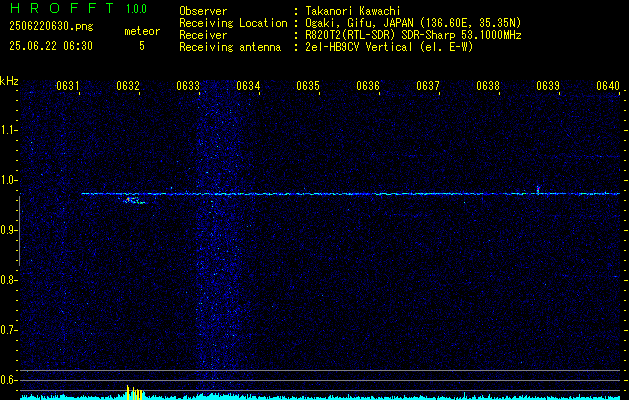The height and width of the screenshot is (400, 629).
Task: Click the gray vertical frequency range bar
Action: click(x=20, y=231)
